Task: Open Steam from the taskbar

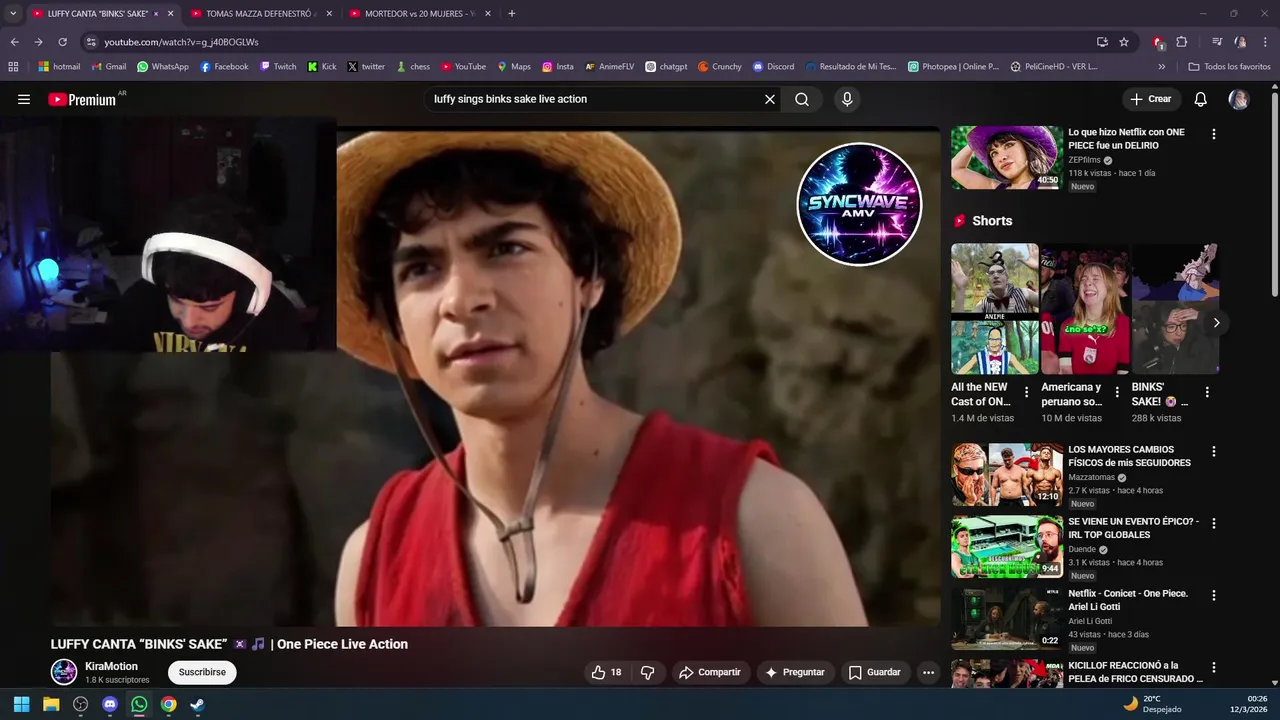Action: point(198,704)
